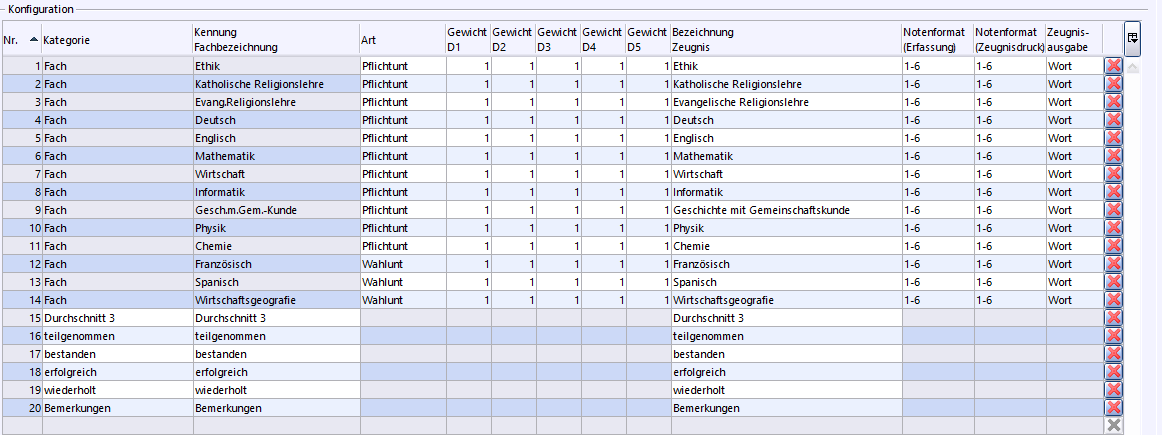Viewport: 1162px width, 435px height.
Task: Edit Gewicht D1 value for Englisch
Action: tap(468, 138)
